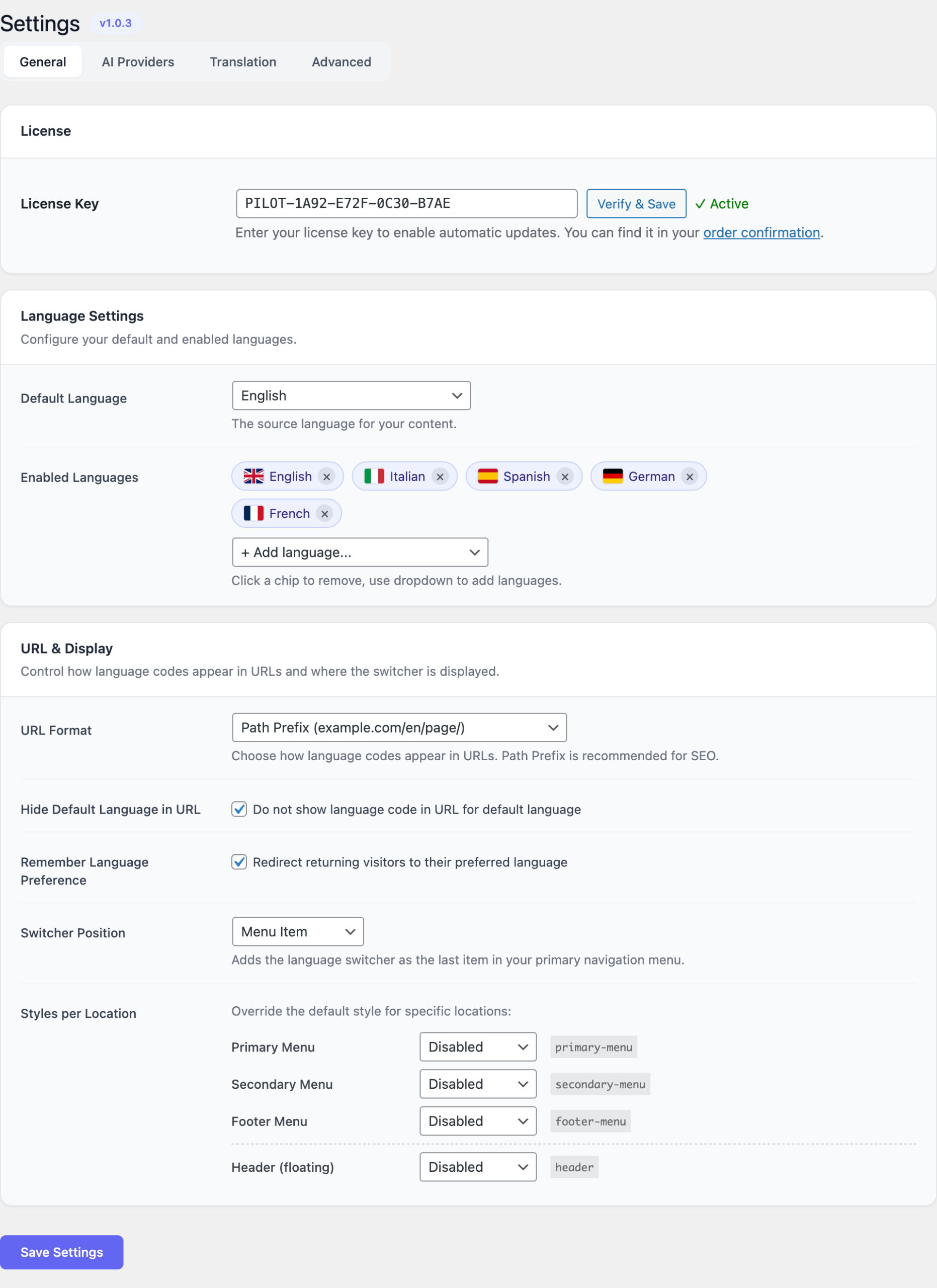Click the French flag icon
937x1288 pixels.
click(x=253, y=513)
